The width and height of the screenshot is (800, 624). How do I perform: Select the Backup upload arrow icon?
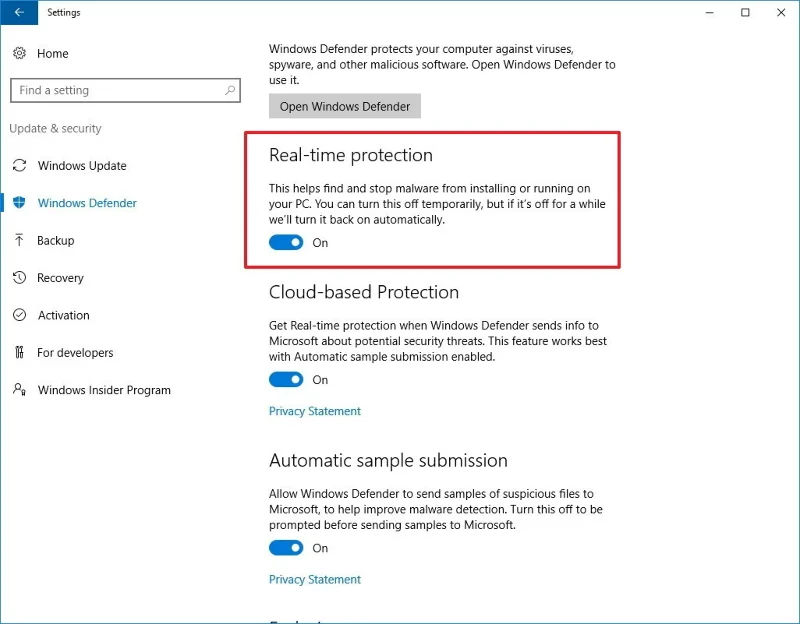coord(17,240)
